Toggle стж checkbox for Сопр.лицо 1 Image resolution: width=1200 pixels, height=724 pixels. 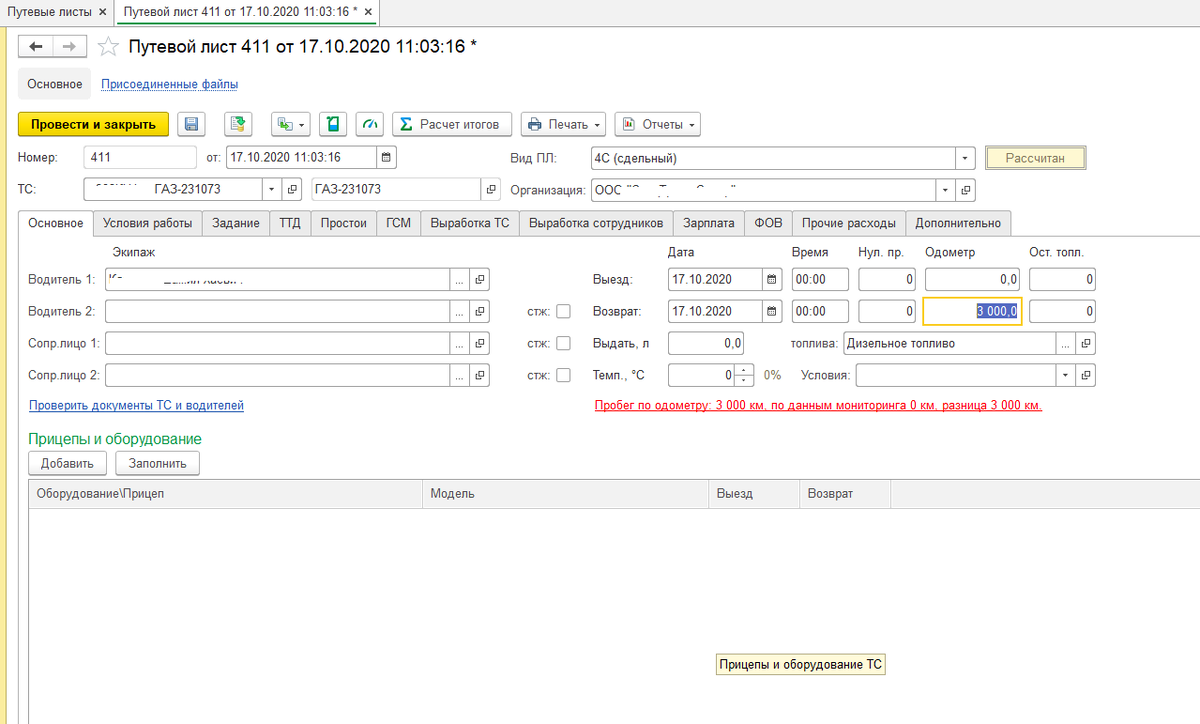tap(563, 343)
